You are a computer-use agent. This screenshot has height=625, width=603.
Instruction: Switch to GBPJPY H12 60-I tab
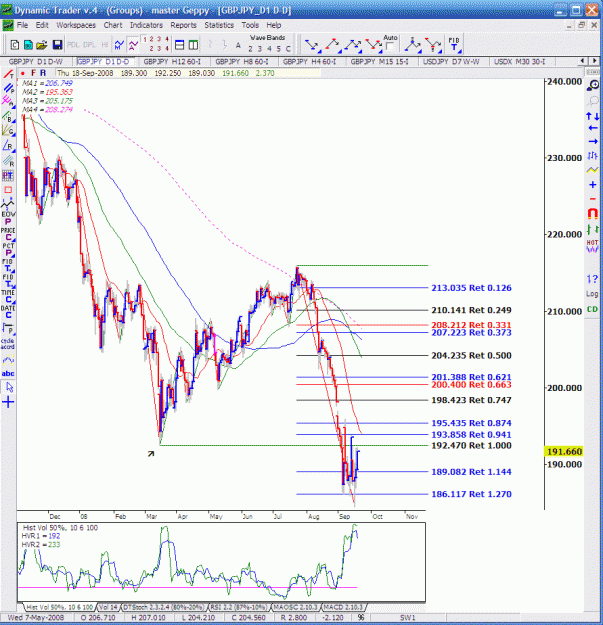[x=172, y=62]
